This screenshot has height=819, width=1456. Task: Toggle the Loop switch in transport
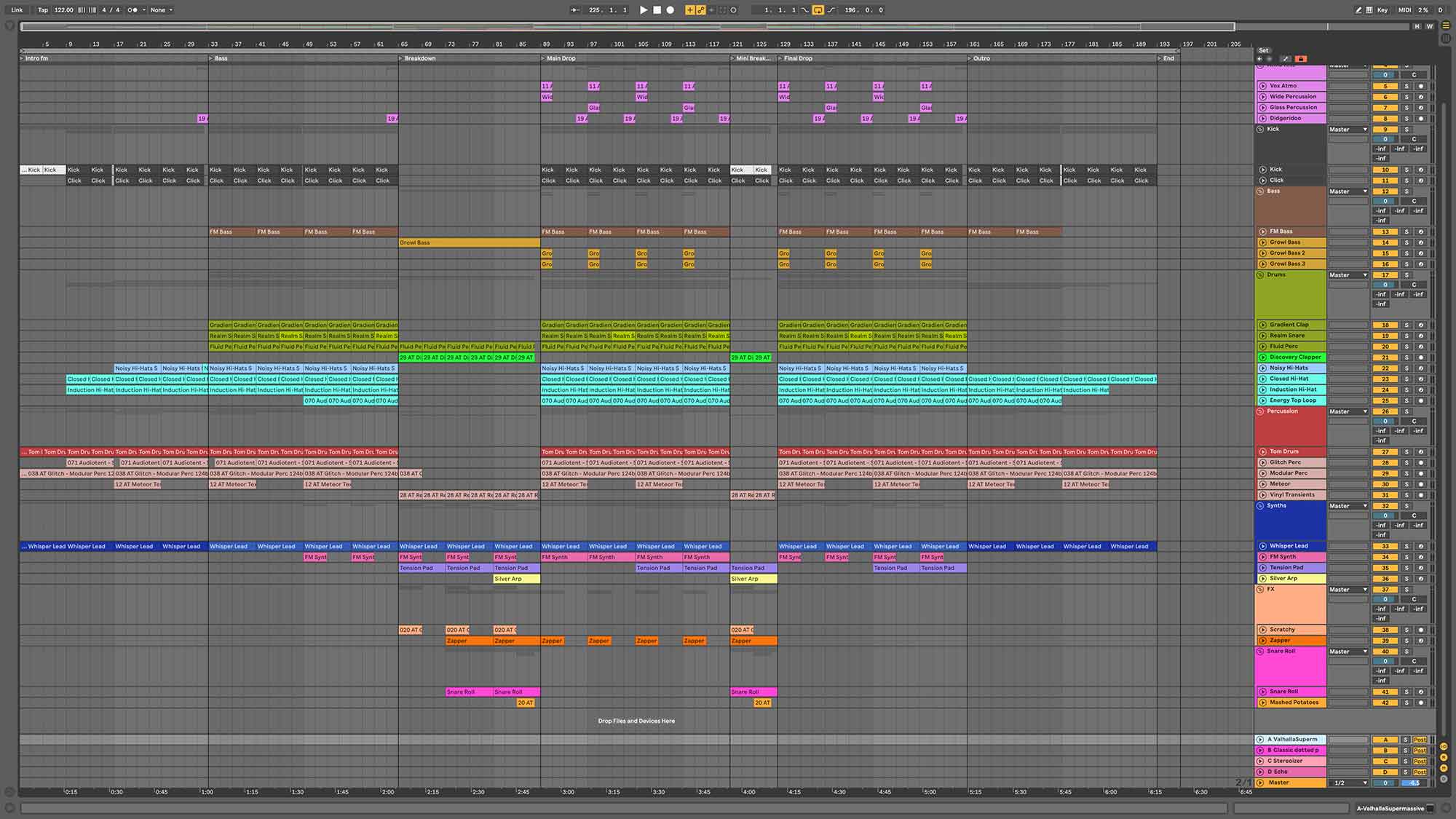point(818,10)
